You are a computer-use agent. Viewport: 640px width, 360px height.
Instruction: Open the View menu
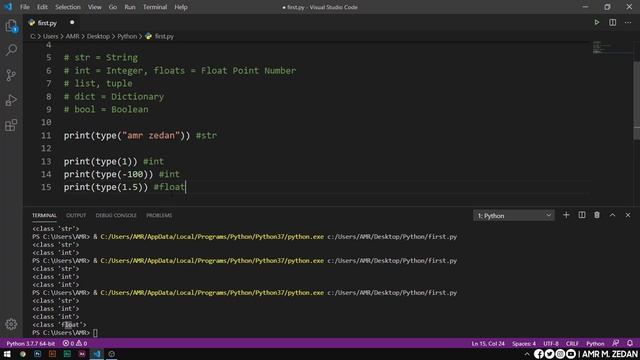95,7
